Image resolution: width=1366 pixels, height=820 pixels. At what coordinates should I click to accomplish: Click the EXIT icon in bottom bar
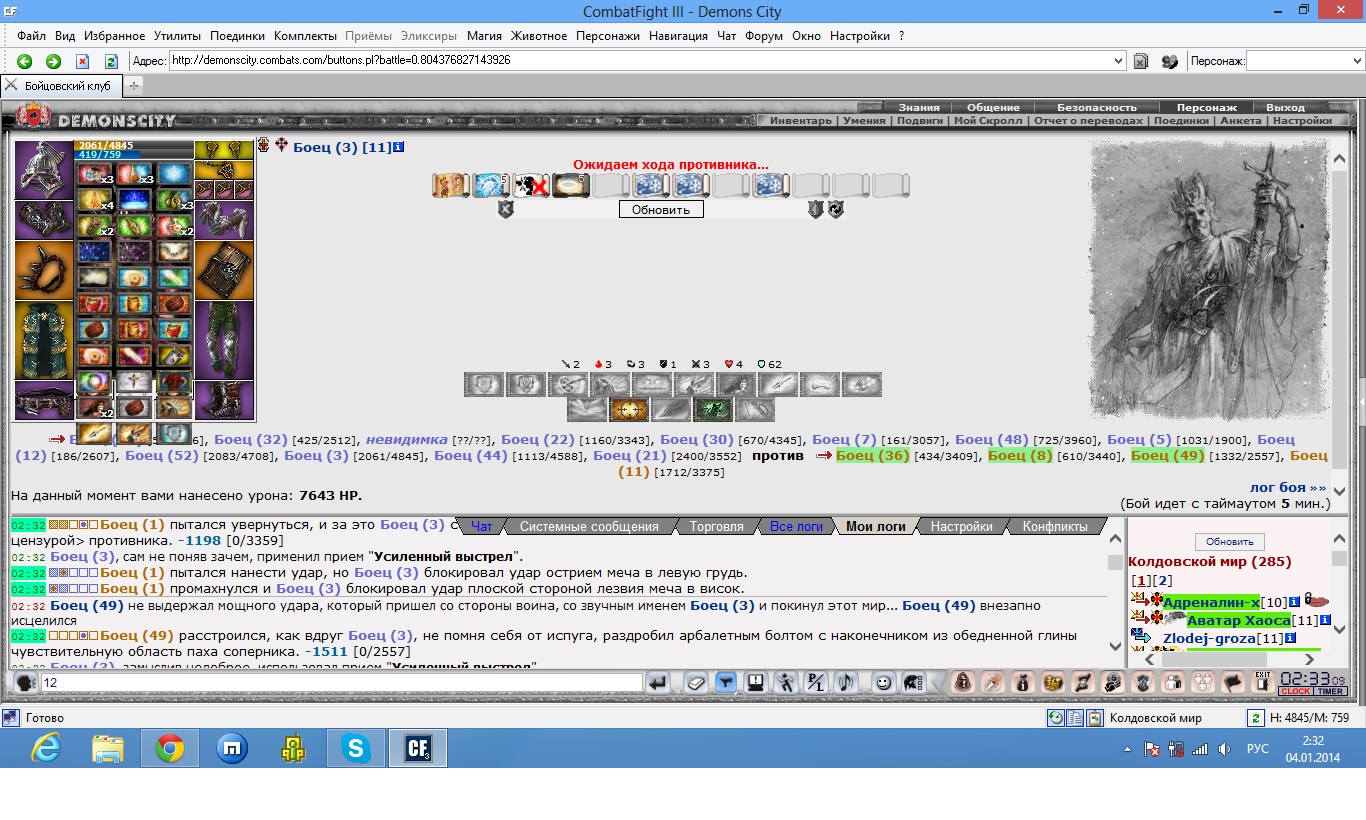click(1263, 683)
